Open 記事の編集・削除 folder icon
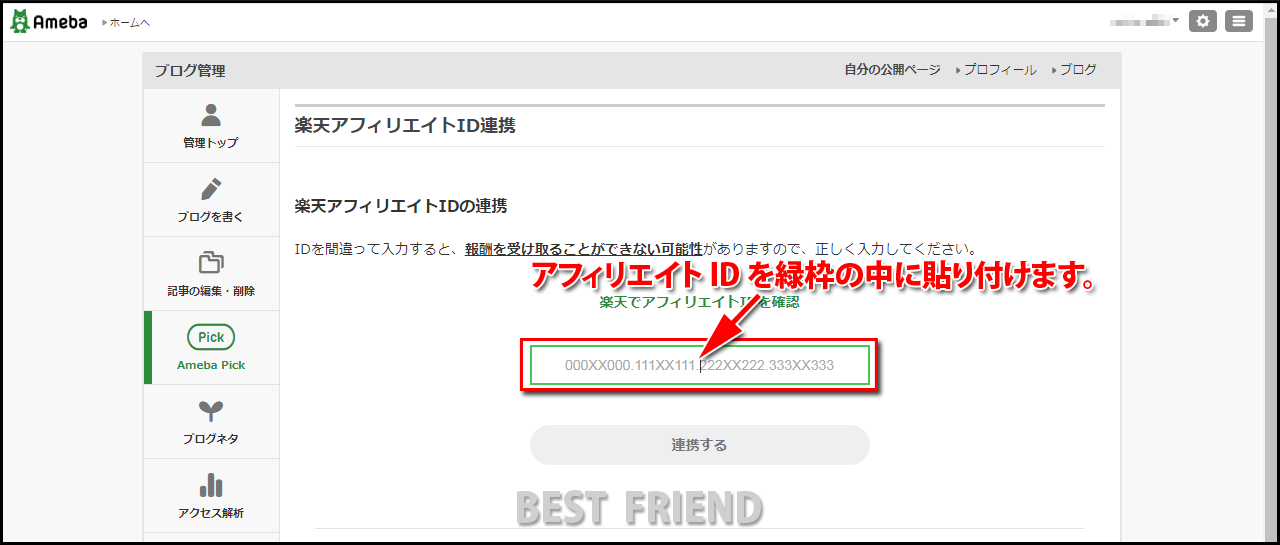Image resolution: width=1280 pixels, height=545 pixels. coord(211,262)
